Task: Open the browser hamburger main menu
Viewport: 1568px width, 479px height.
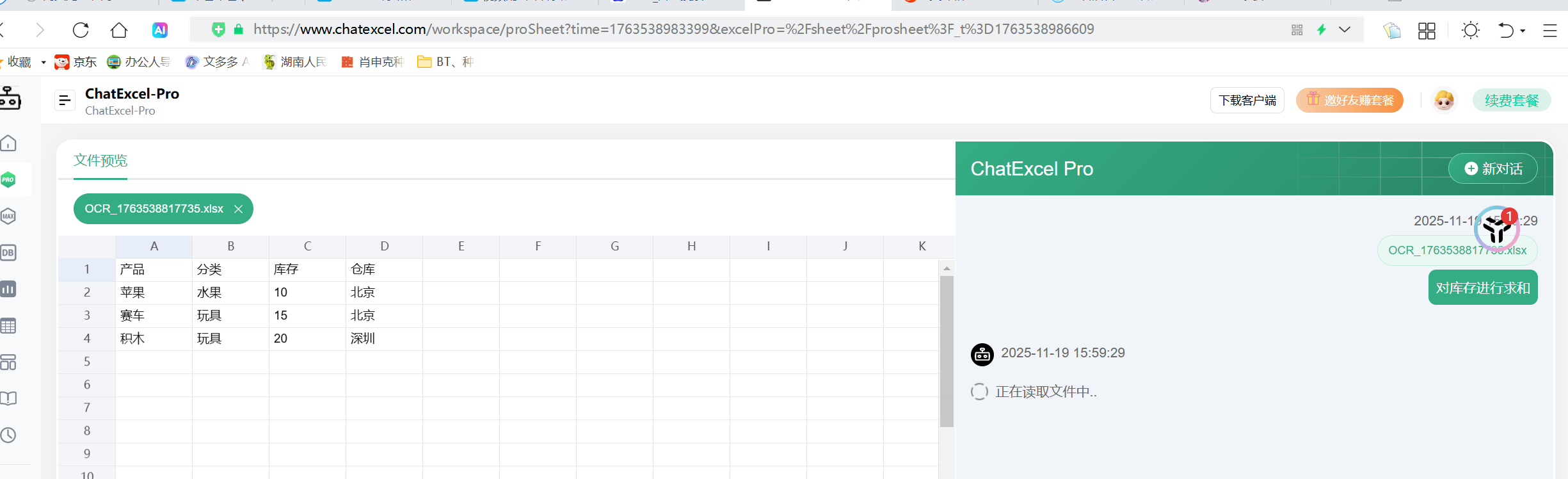Action: [x=1550, y=30]
